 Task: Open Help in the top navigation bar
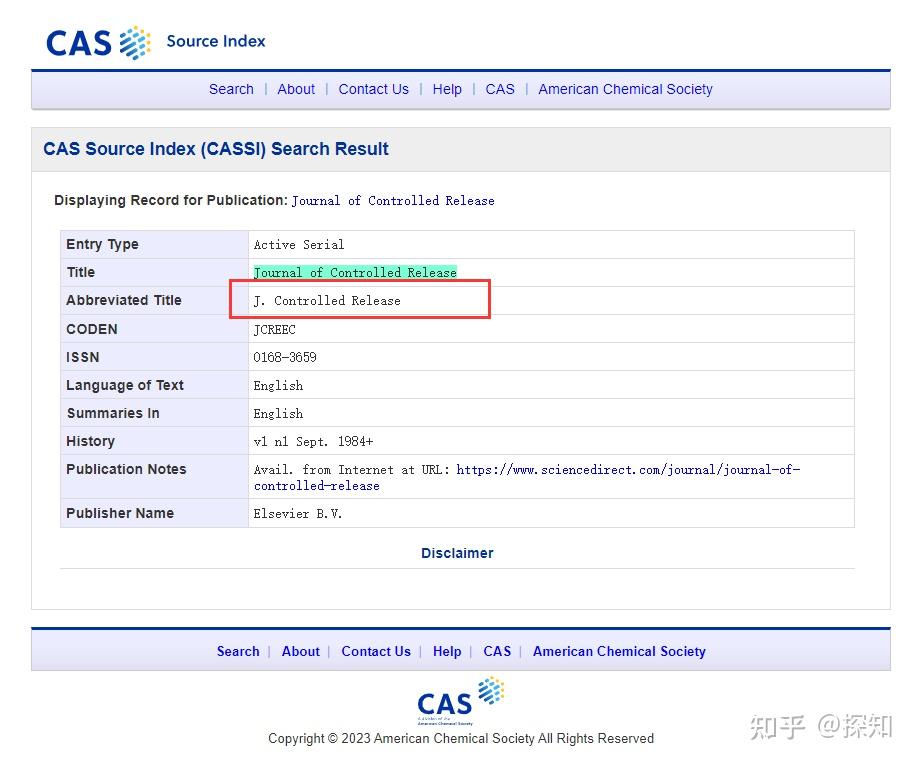tap(447, 89)
